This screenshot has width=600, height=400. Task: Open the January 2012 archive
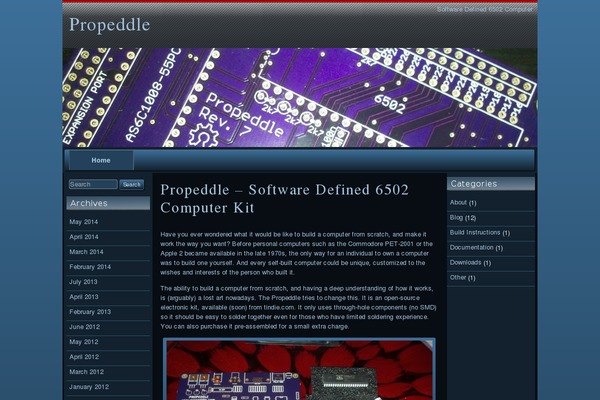(89, 387)
